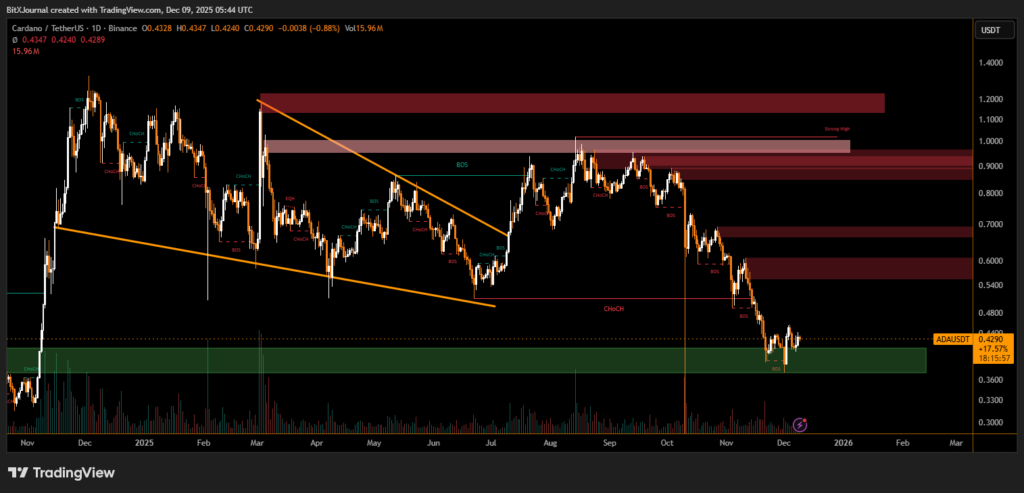Click the red CHoCH label below the wedge

pyautogui.click(x=614, y=308)
